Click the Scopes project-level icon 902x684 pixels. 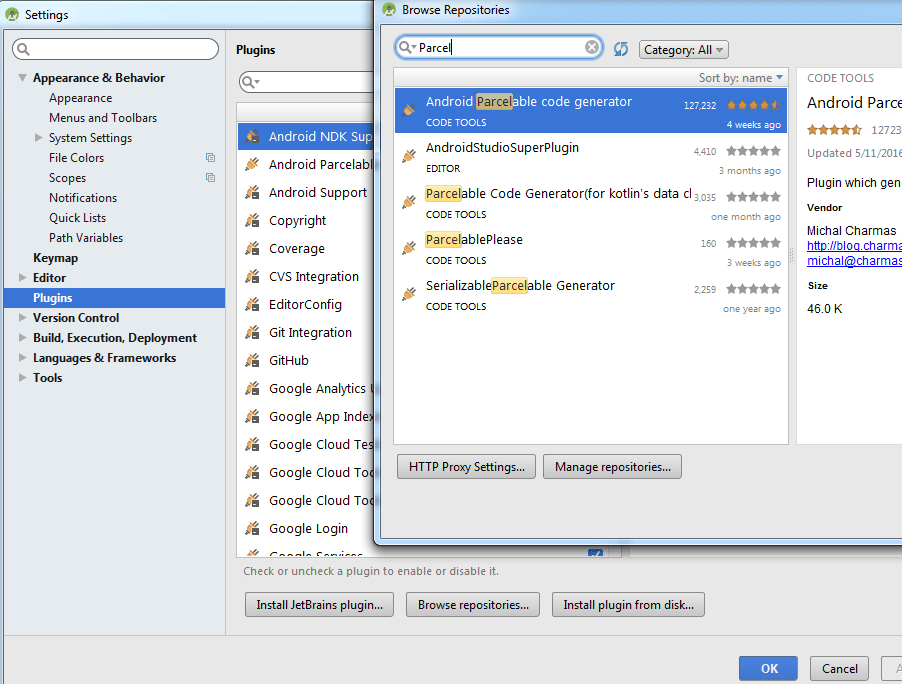point(211,178)
